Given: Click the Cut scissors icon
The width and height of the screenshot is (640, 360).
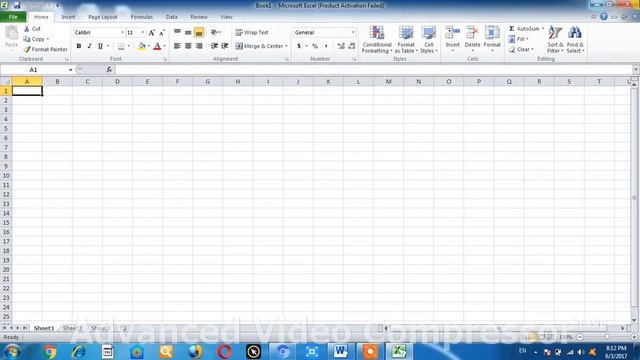Looking at the screenshot, I should coord(27,29).
